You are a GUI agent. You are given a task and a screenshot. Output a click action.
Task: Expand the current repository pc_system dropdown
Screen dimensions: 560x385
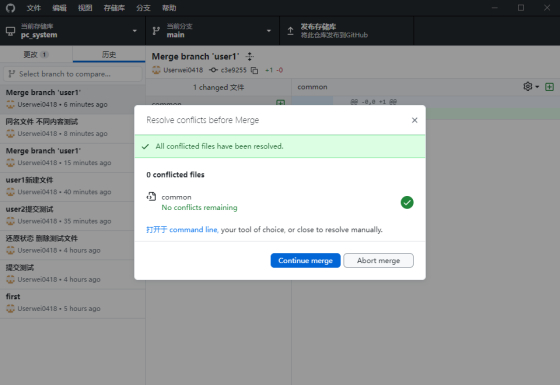click(72, 31)
